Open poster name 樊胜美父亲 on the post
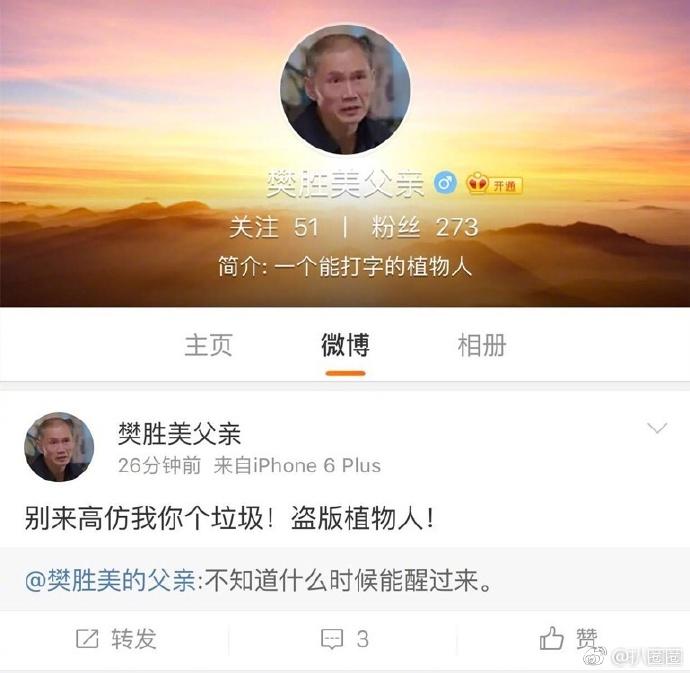Image resolution: width=690 pixels, height=673 pixels. 180,434
